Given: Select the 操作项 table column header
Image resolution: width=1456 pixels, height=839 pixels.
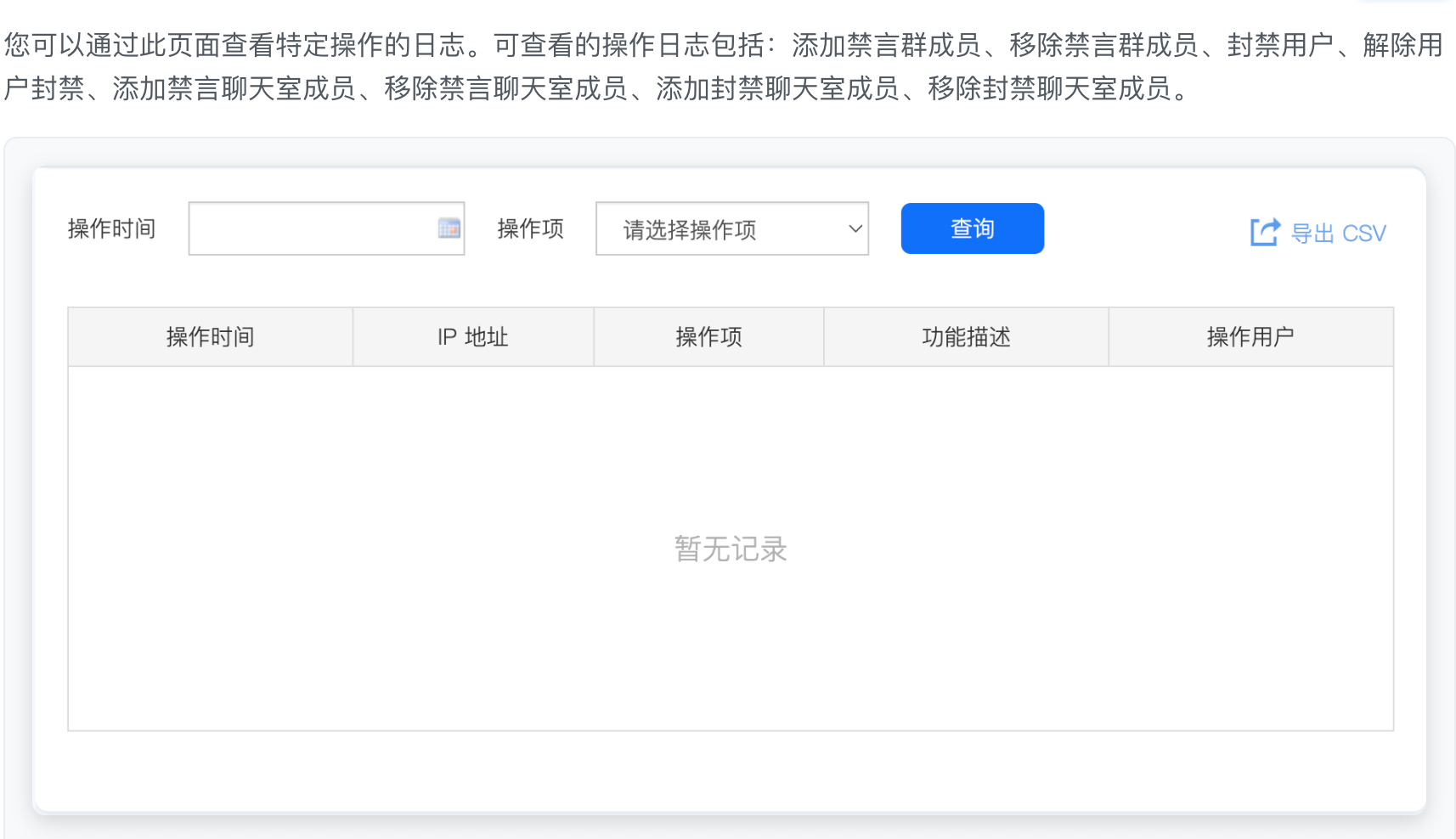Looking at the screenshot, I should 708,337.
